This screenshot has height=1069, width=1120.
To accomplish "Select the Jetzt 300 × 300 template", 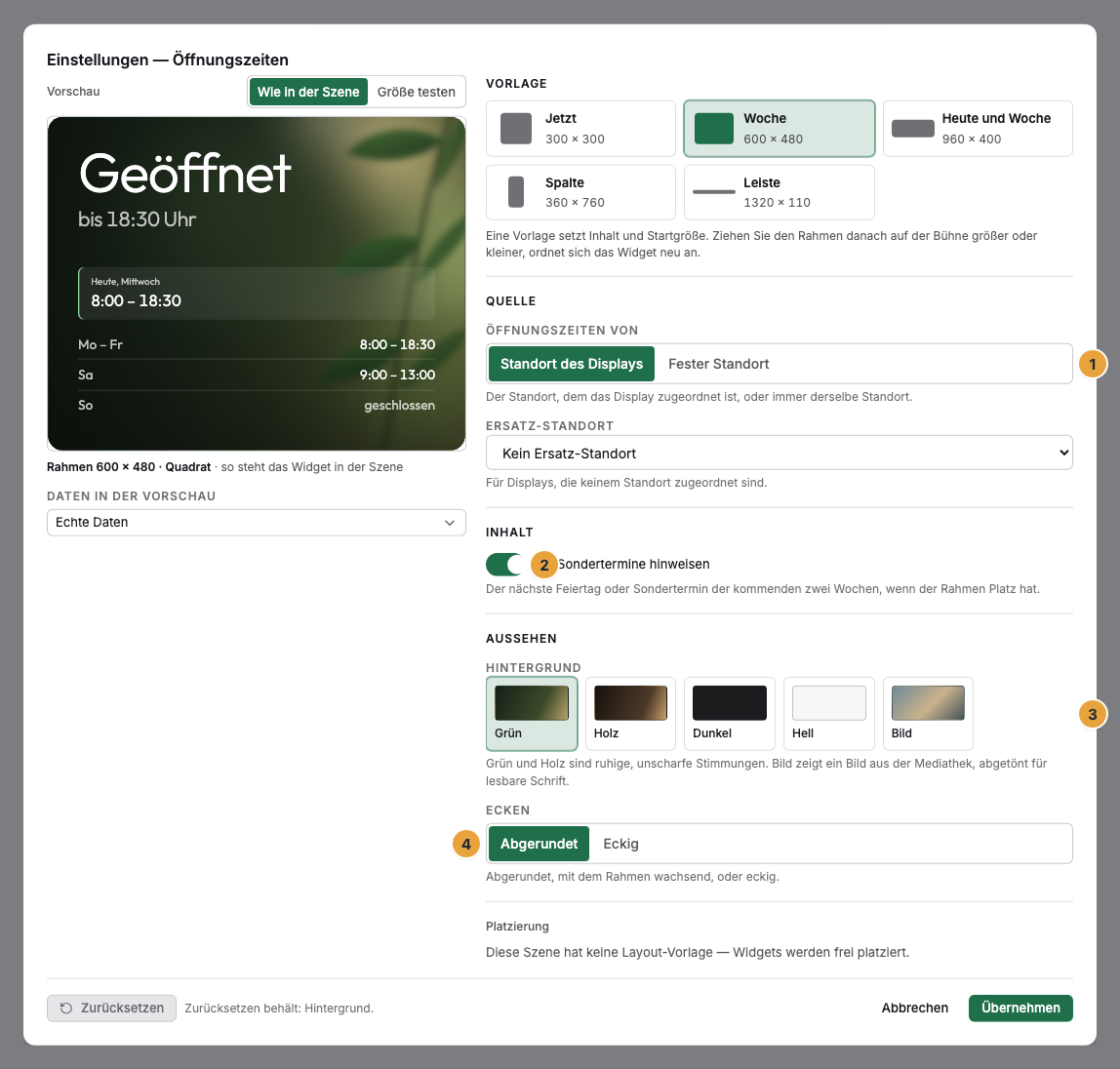I will coord(580,129).
